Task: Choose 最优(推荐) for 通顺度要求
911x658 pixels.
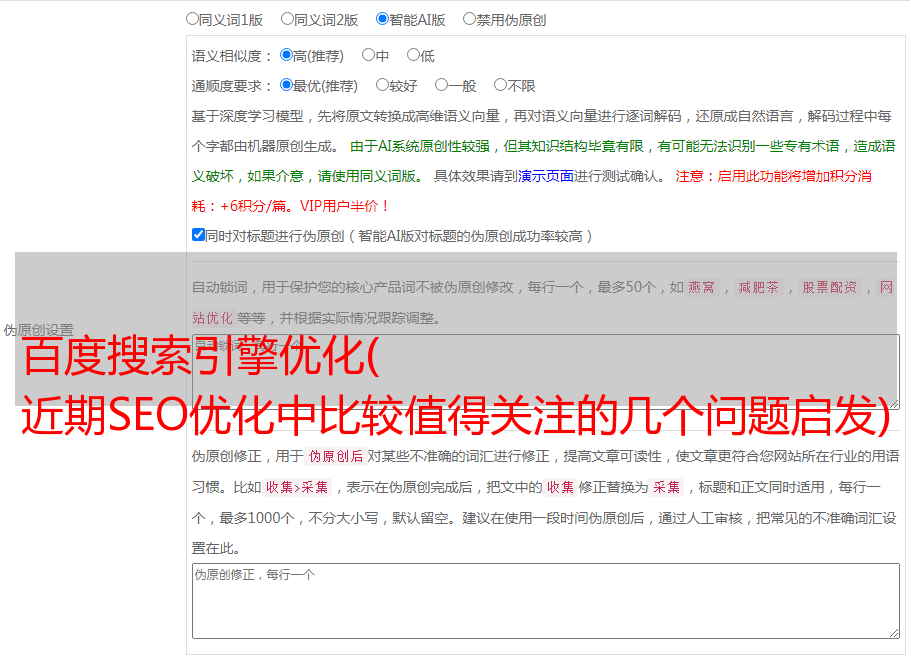Action: [286, 85]
